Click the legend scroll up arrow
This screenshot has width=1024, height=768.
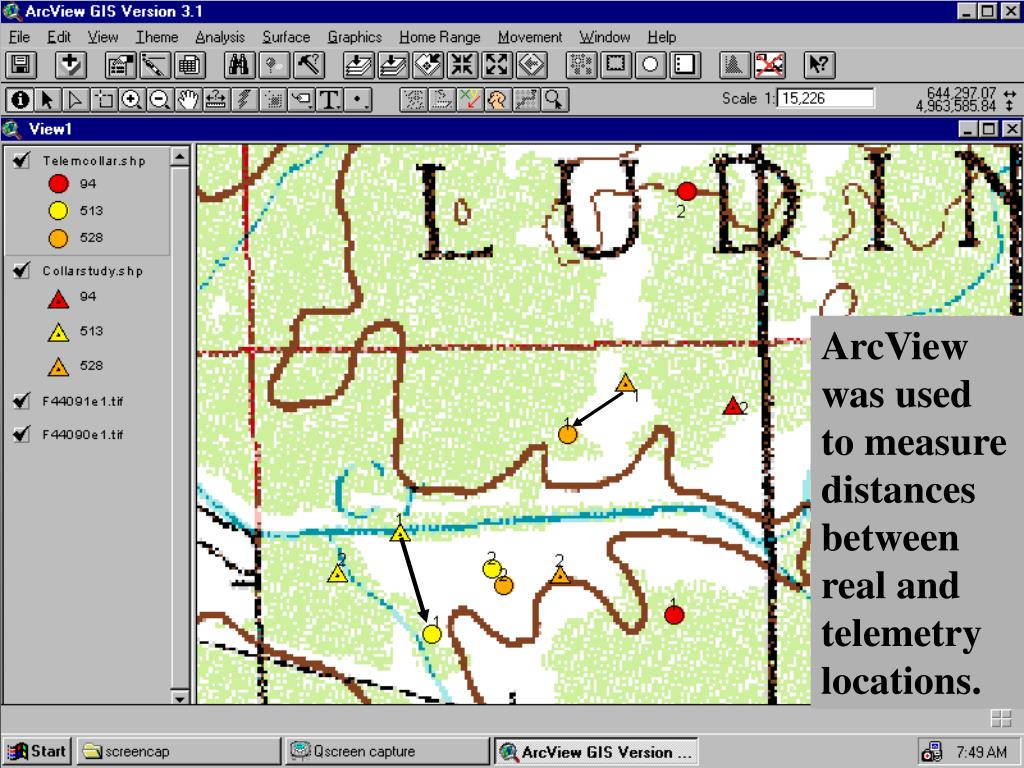click(180, 155)
